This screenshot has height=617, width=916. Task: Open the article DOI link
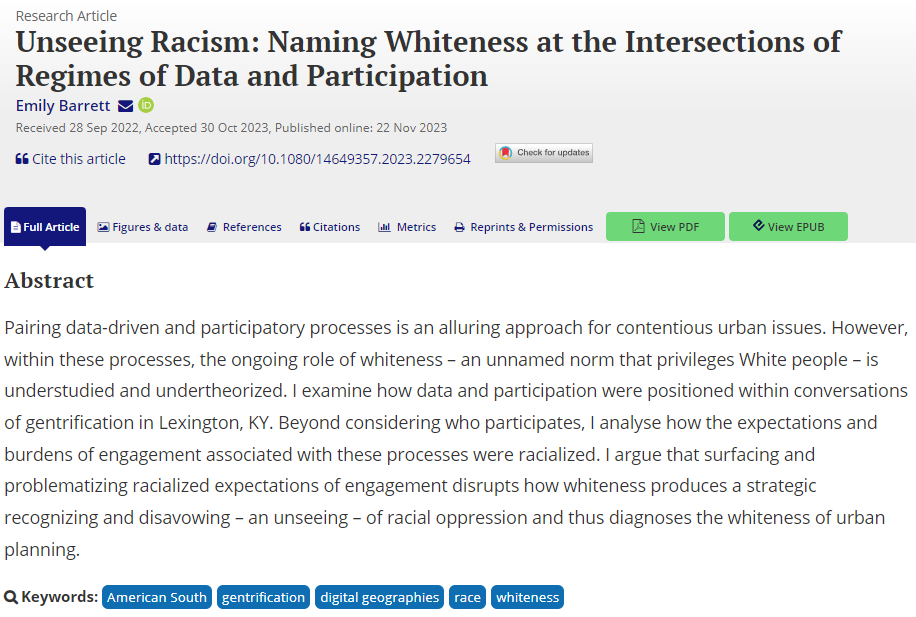point(317,159)
